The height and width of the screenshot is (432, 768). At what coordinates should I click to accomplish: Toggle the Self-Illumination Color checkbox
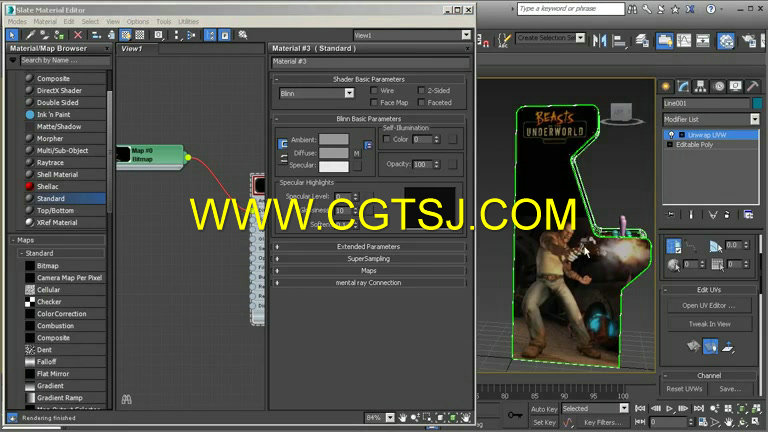(387, 139)
